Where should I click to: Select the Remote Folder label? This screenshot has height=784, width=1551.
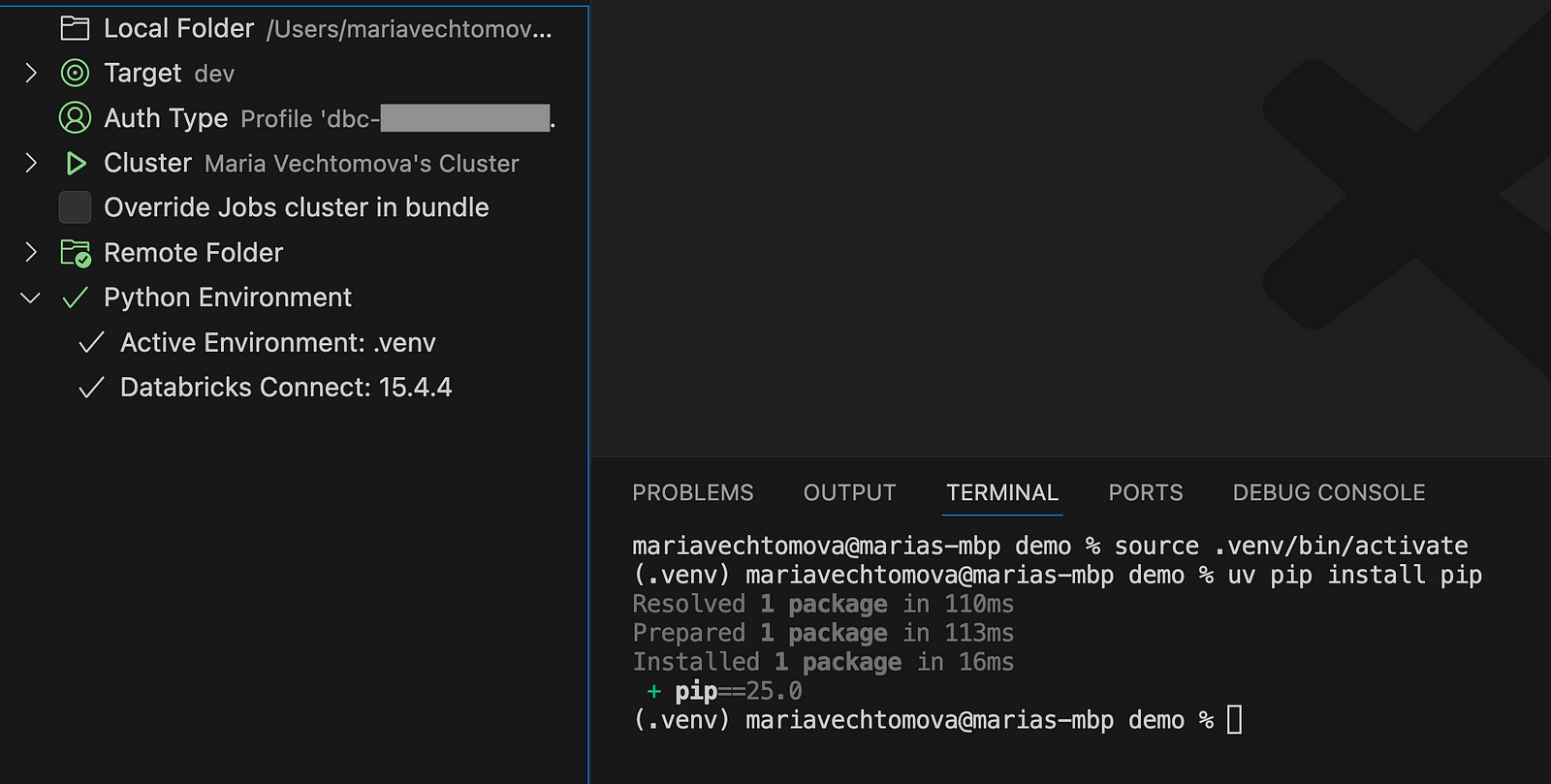[x=193, y=253]
